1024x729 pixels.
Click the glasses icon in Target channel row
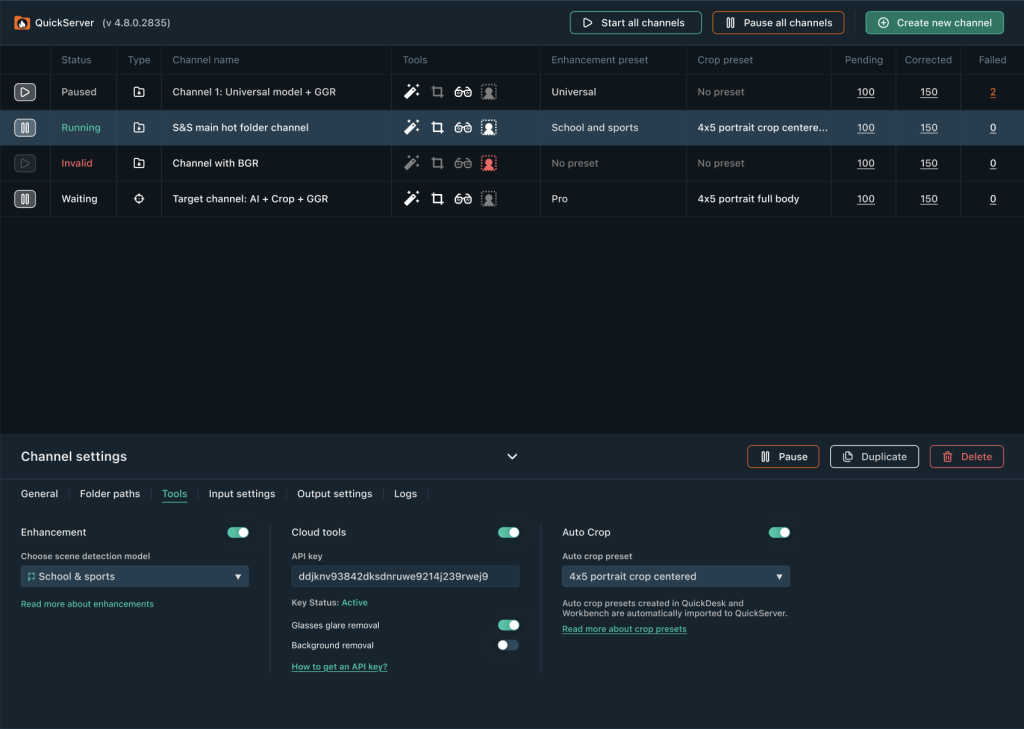(463, 199)
